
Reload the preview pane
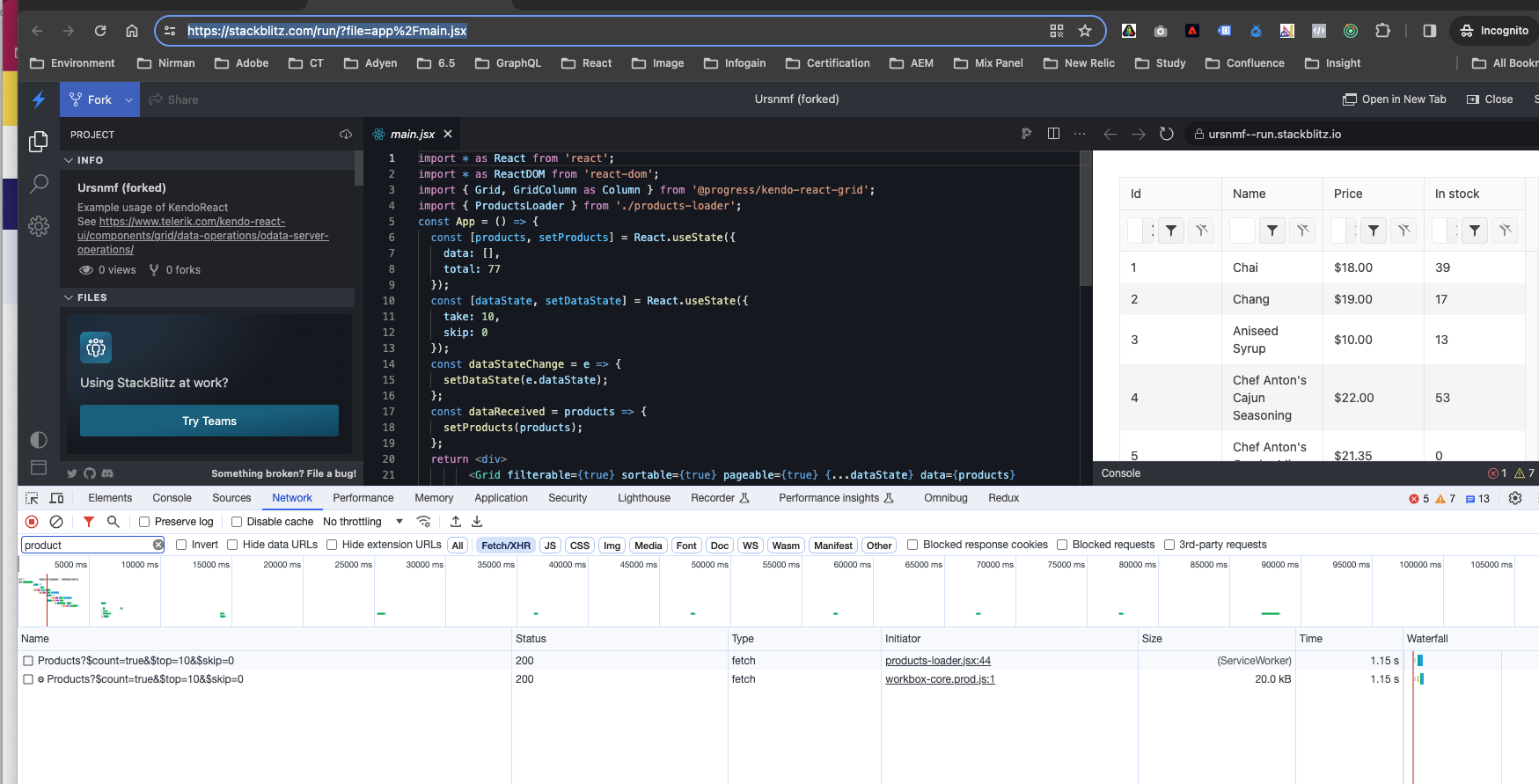point(1167,134)
